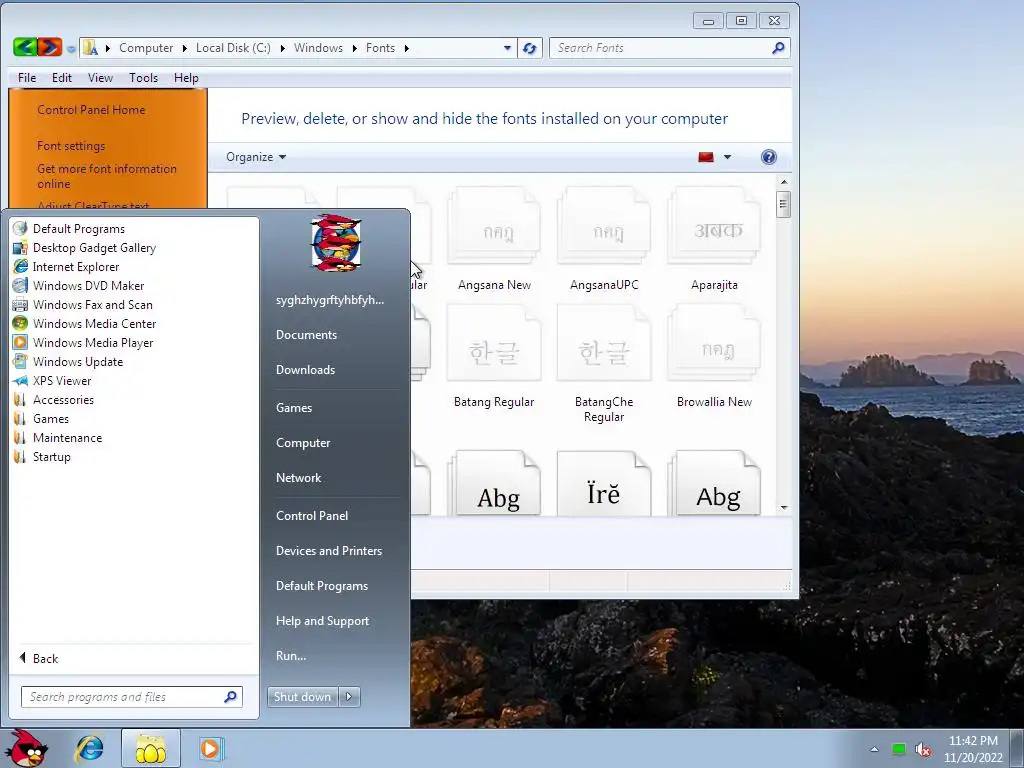This screenshot has width=1024, height=768.
Task: Click the green system tray icon
Action: pos(899,749)
